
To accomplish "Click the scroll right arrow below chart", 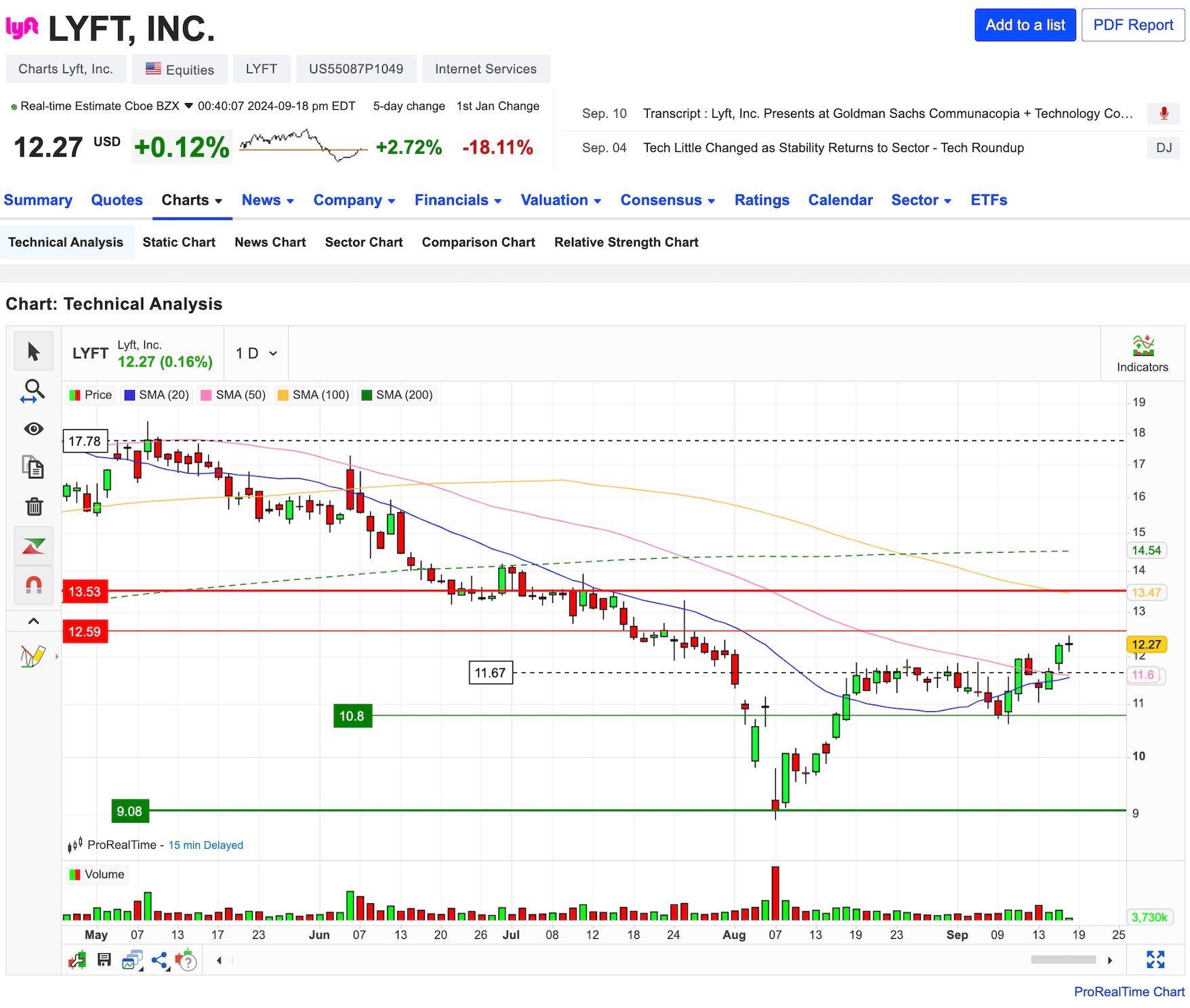I will coord(1110,960).
